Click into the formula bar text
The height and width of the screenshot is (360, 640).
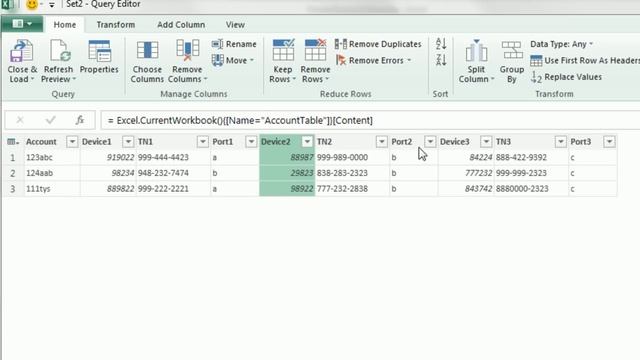click(369, 120)
